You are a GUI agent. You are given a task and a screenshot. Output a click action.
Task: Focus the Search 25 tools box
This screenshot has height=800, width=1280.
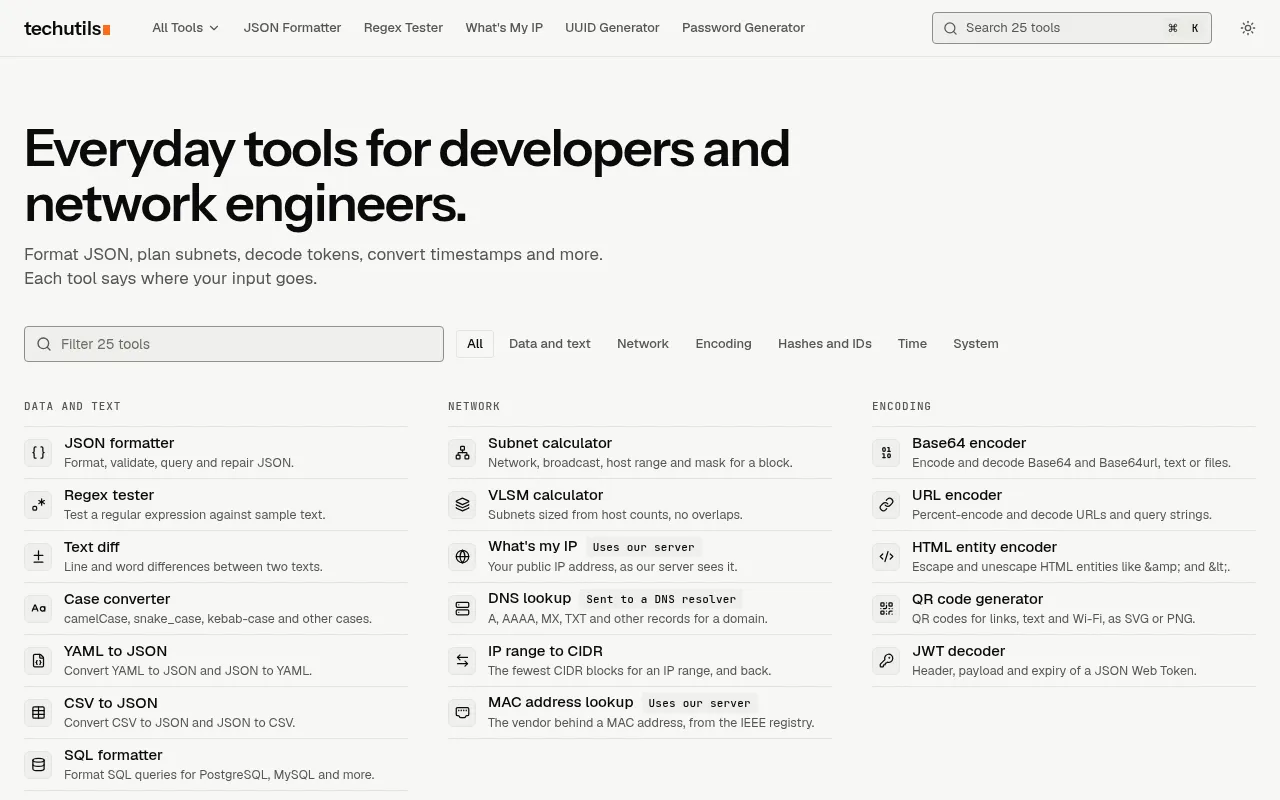click(1071, 28)
